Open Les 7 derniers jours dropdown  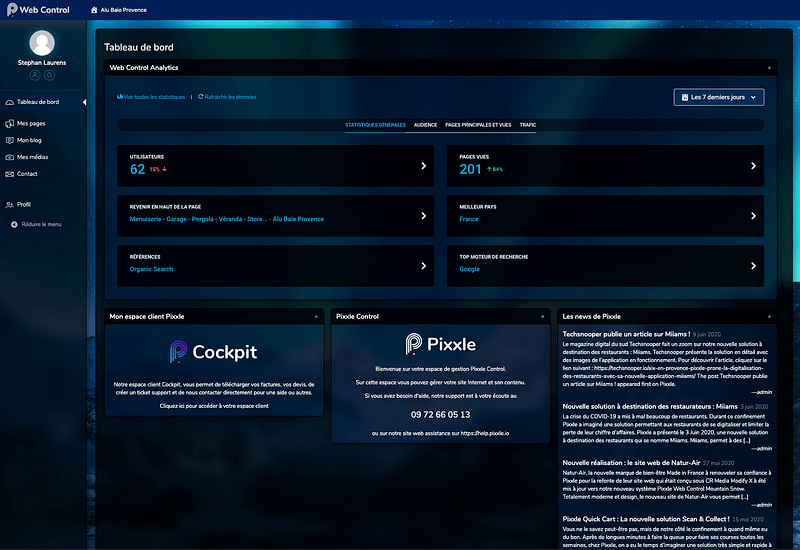pyautogui.click(x=719, y=97)
